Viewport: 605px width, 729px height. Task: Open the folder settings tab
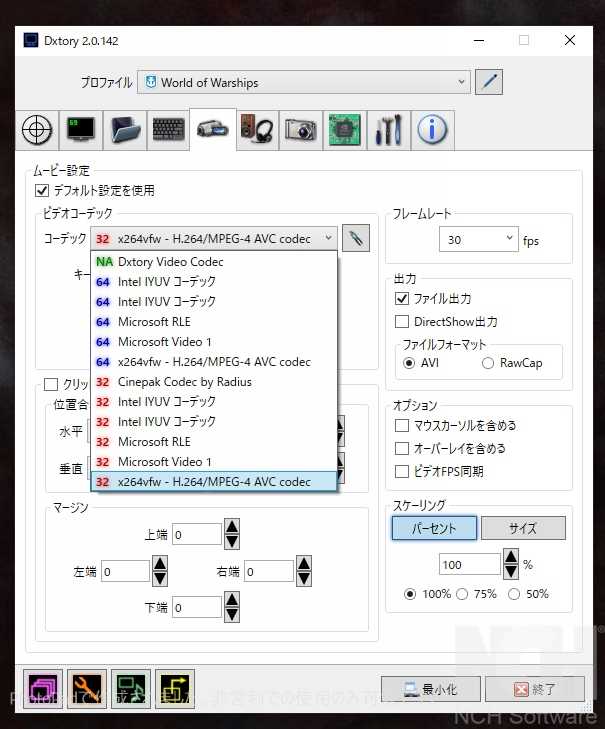125,130
